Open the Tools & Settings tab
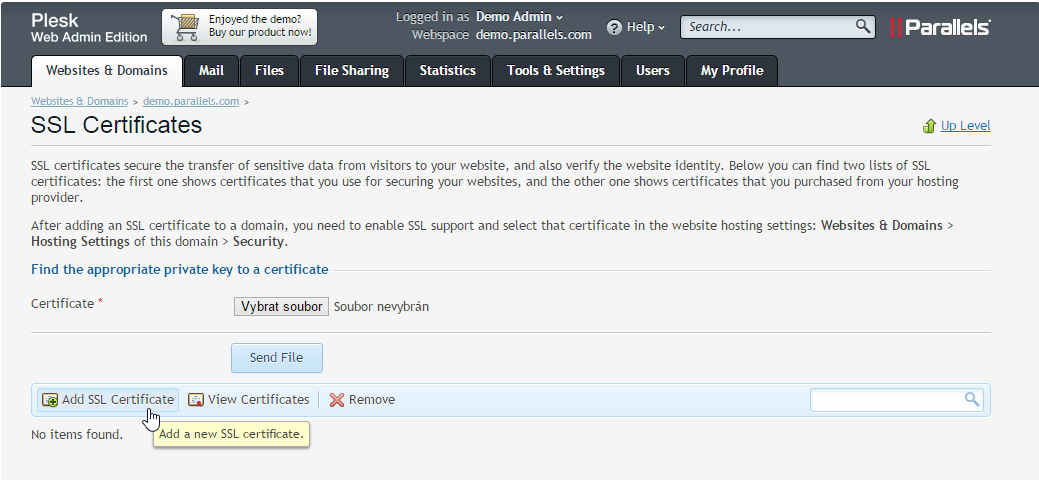The height and width of the screenshot is (480, 1039). coord(555,70)
